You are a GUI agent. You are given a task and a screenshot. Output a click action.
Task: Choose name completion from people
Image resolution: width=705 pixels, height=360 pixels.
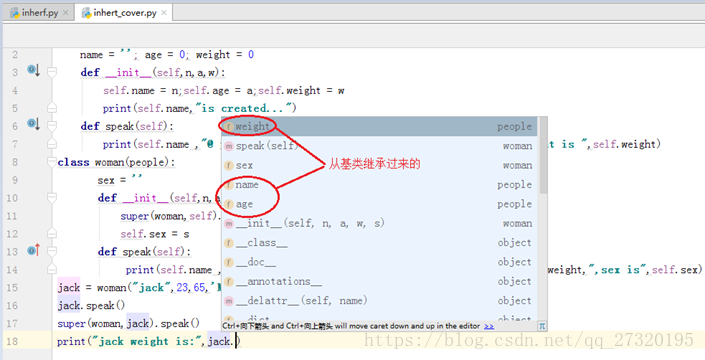(x=379, y=185)
